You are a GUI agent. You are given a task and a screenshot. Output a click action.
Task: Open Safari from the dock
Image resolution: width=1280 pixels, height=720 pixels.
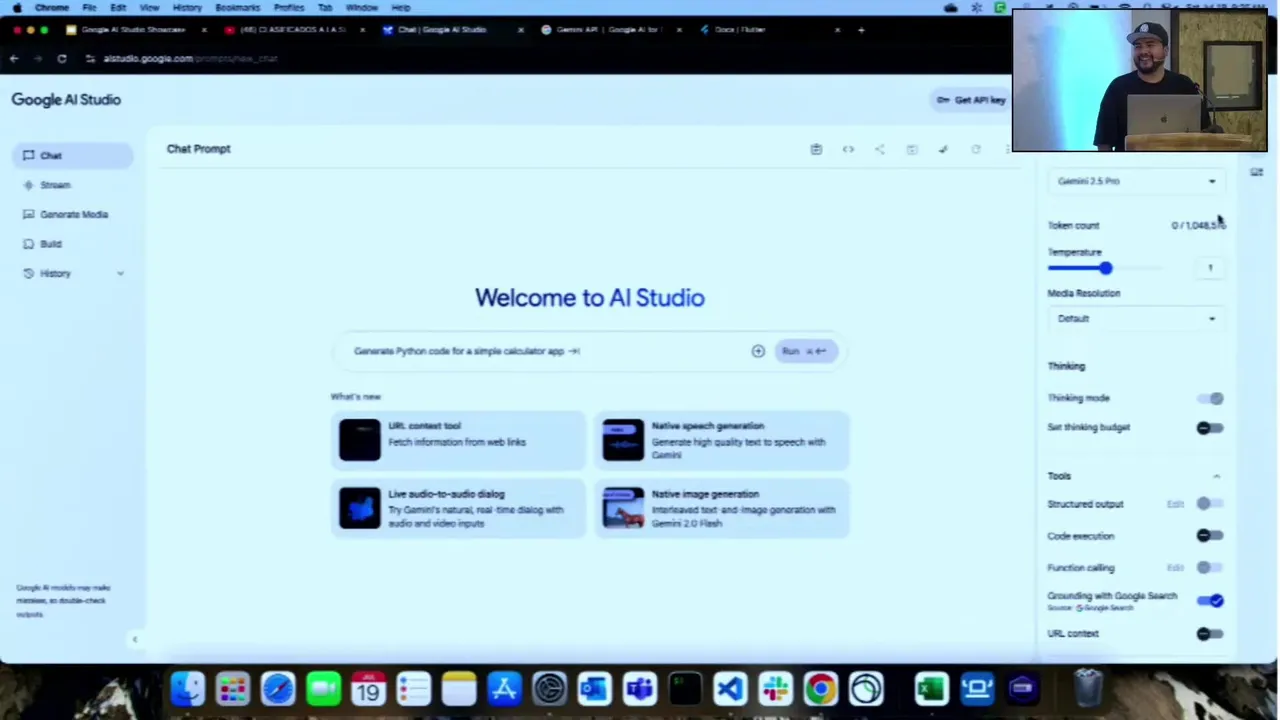(278, 689)
